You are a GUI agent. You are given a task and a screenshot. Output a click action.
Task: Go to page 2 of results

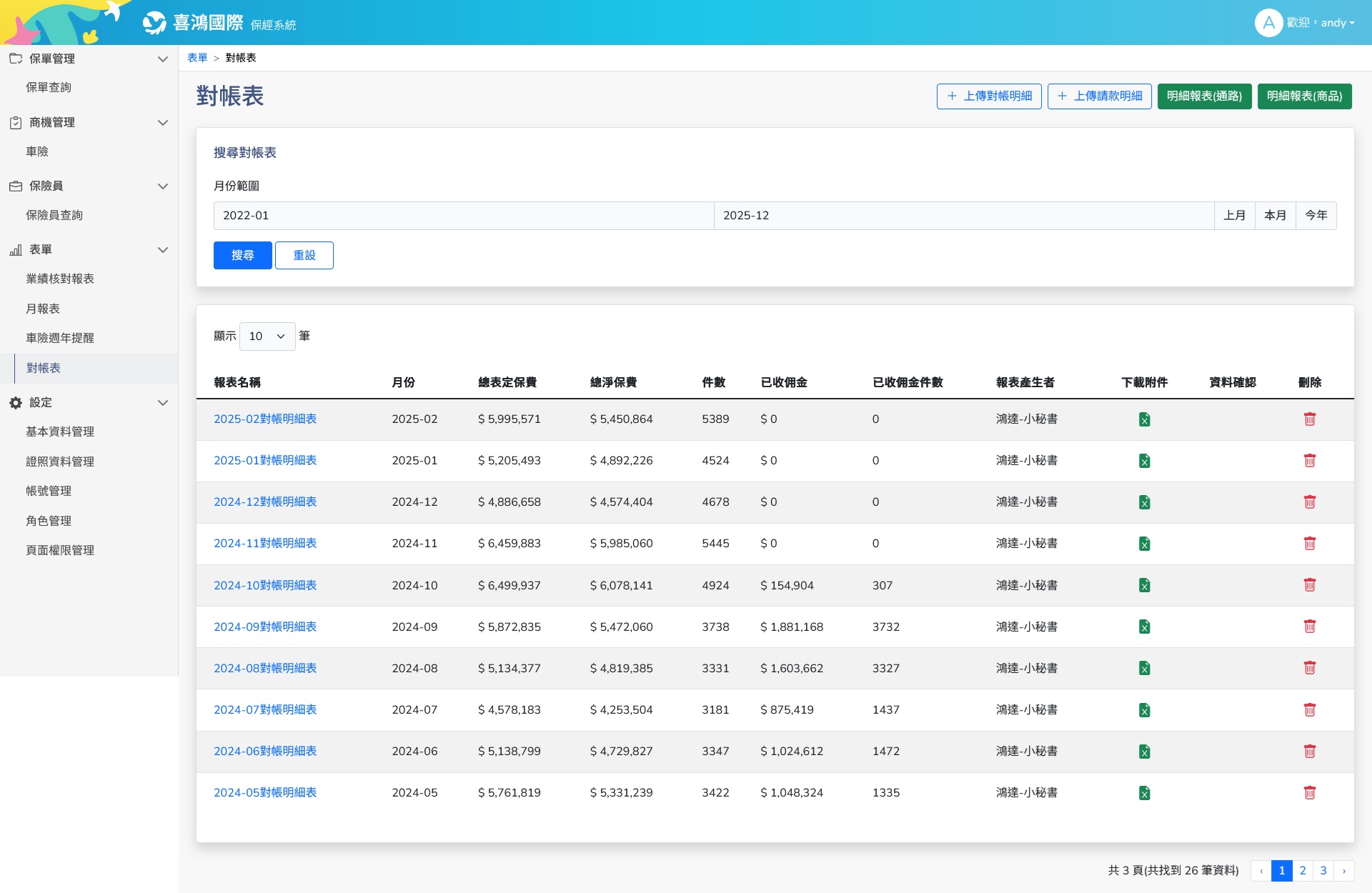pos(1302,870)
